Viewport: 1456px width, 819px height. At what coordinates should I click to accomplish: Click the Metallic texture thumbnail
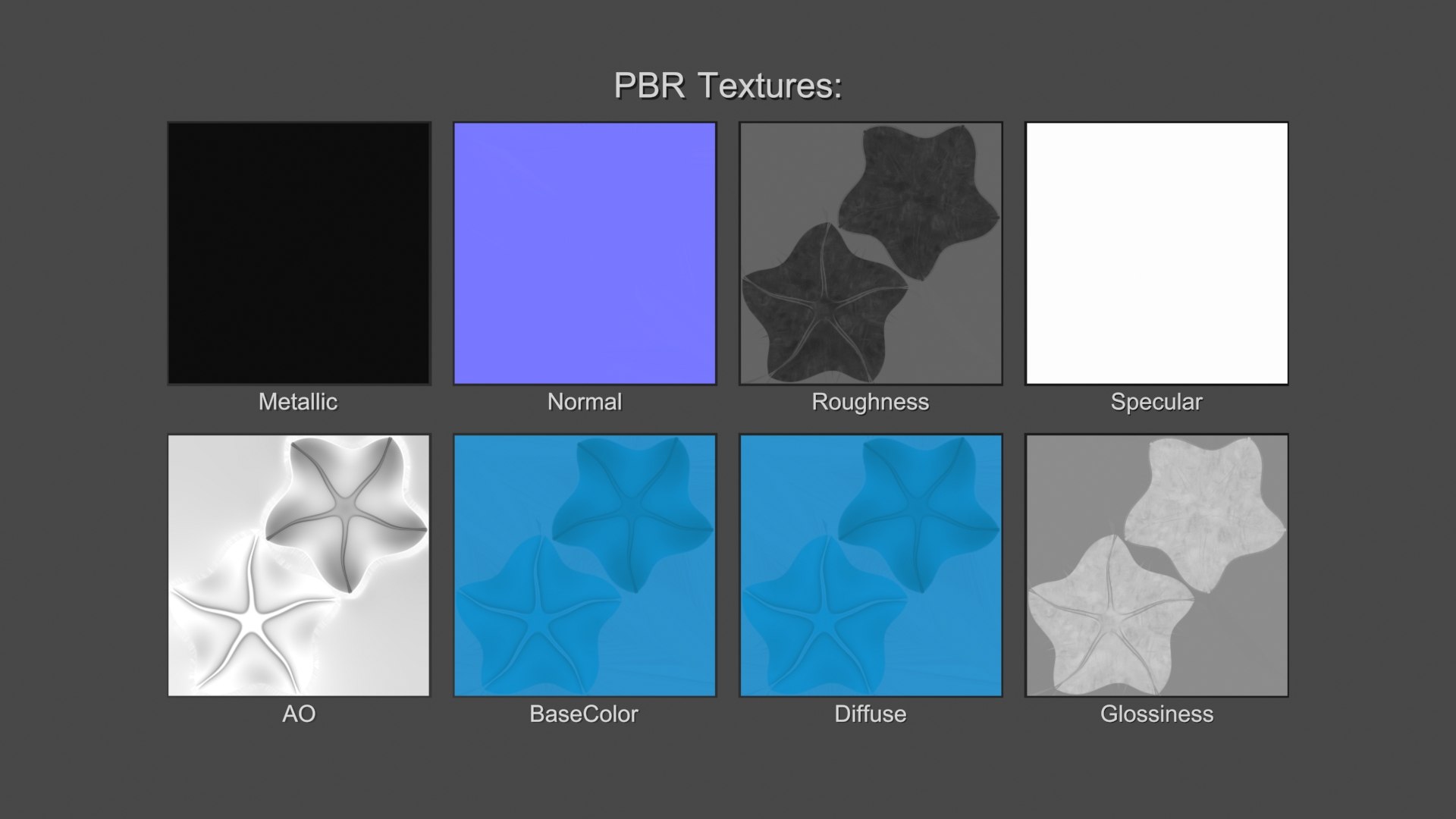(299, 253)
